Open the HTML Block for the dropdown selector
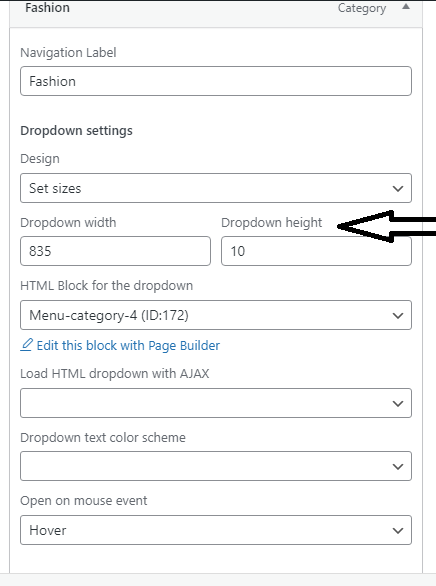Screen dimensions: 436x586 click(216, 315)
